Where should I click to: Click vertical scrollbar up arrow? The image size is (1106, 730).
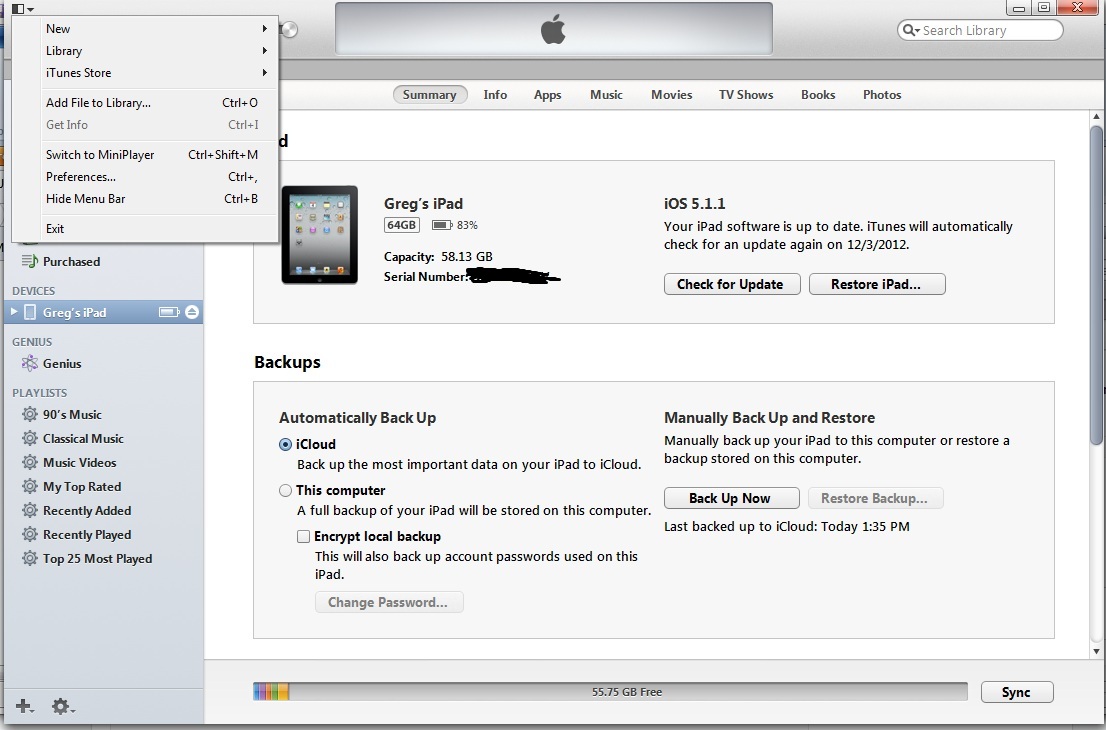1096,117
